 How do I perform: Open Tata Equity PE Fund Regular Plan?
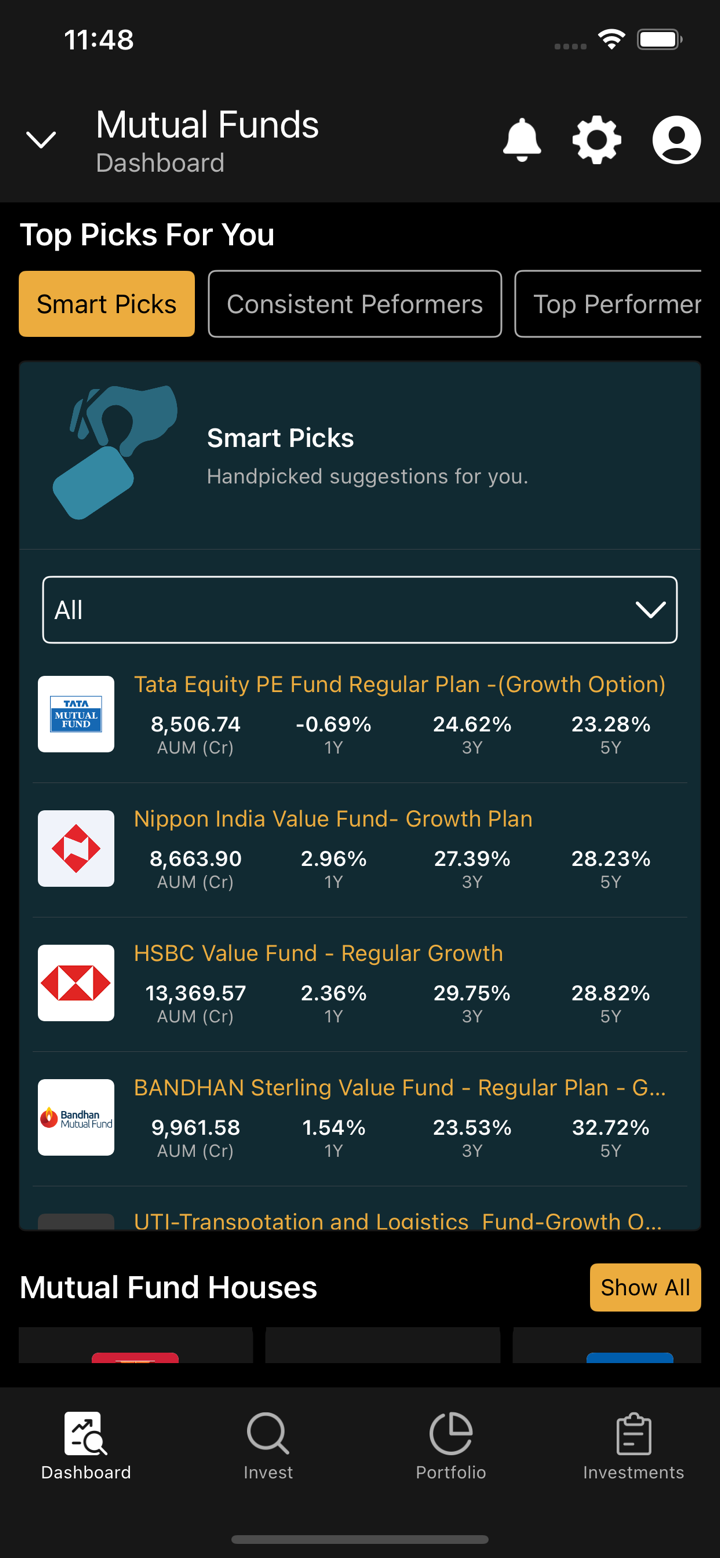click(x=400, y=685)
